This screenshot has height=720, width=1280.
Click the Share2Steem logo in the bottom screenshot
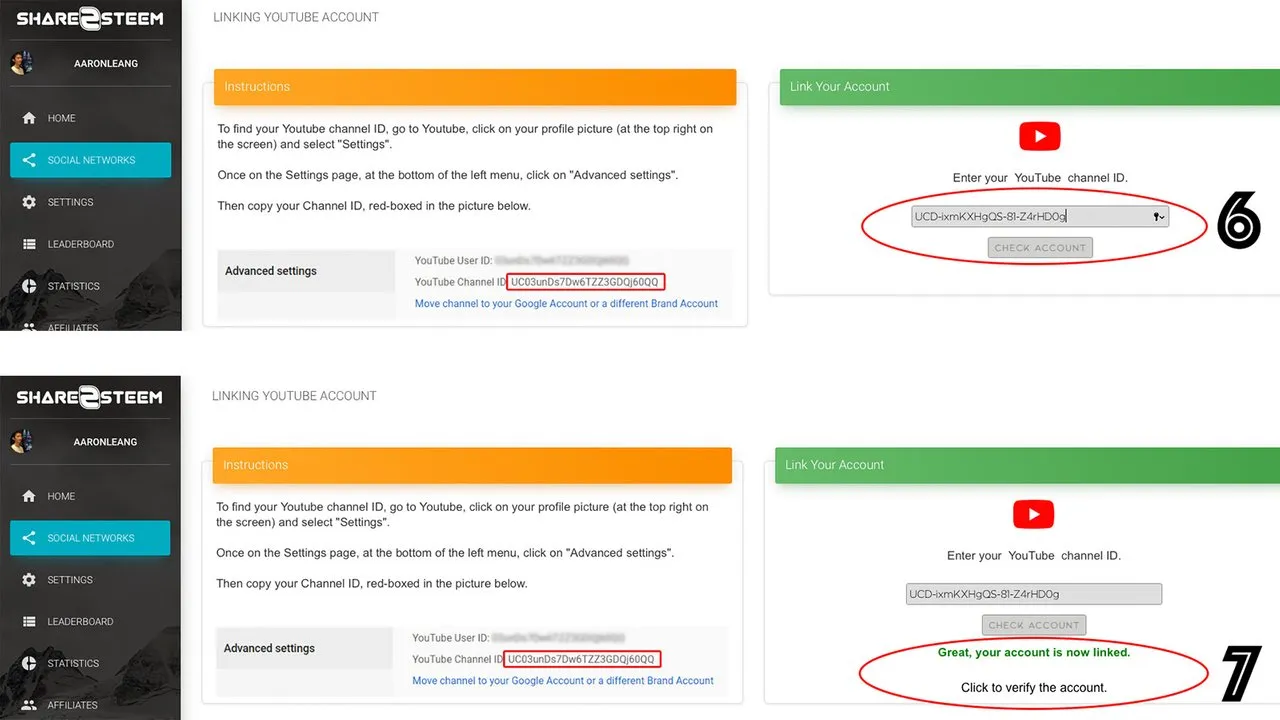89,397
